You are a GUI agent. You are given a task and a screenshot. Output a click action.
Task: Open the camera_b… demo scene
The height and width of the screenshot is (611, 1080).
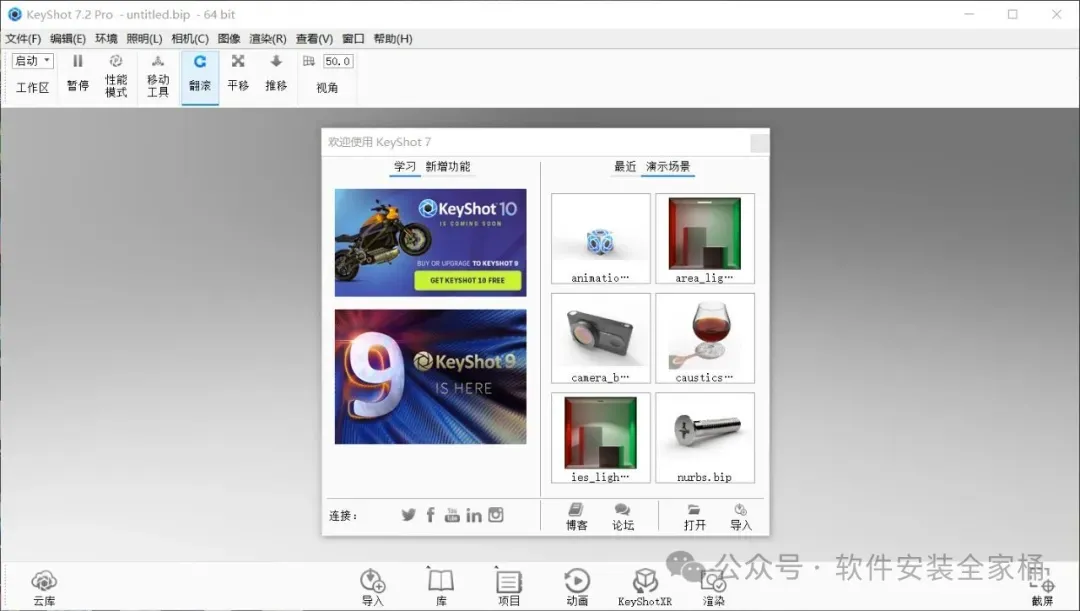pyautogui.click(x=601, y=338)
